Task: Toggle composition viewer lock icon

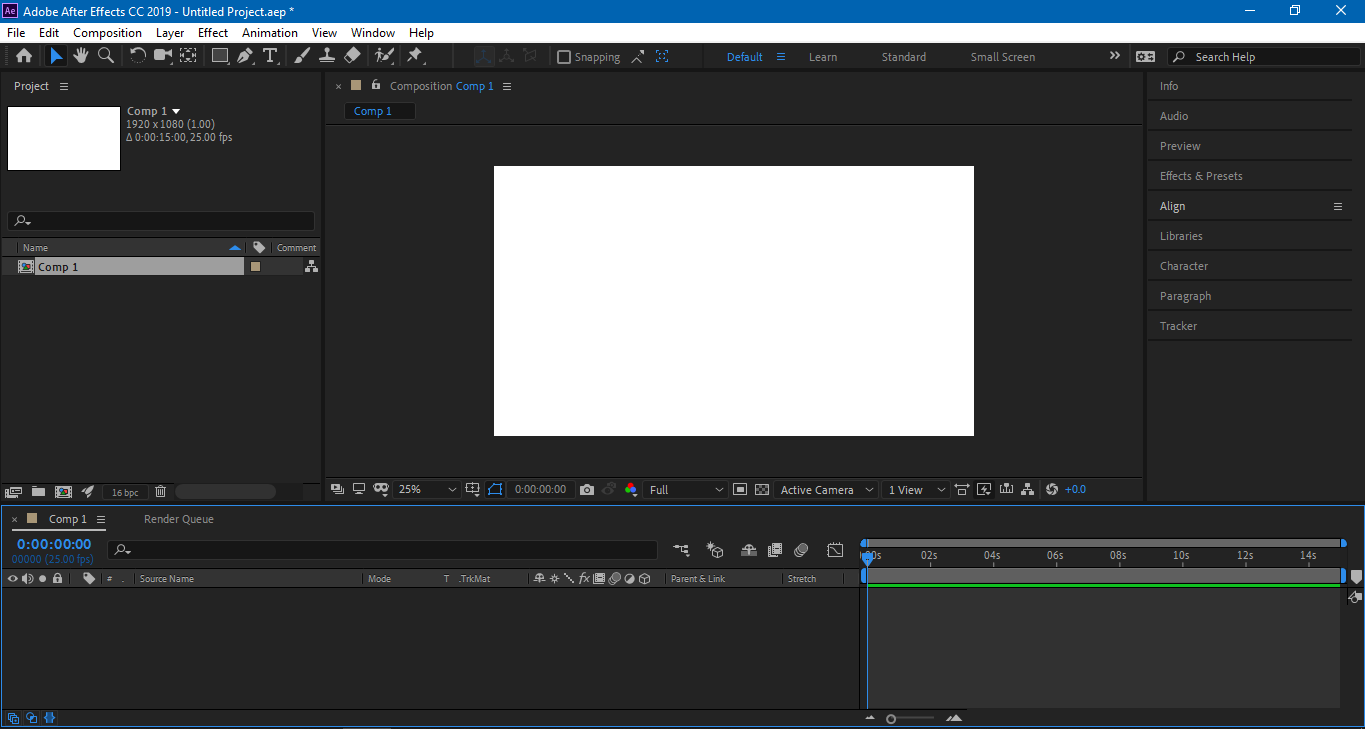Action: coord(376,85)
